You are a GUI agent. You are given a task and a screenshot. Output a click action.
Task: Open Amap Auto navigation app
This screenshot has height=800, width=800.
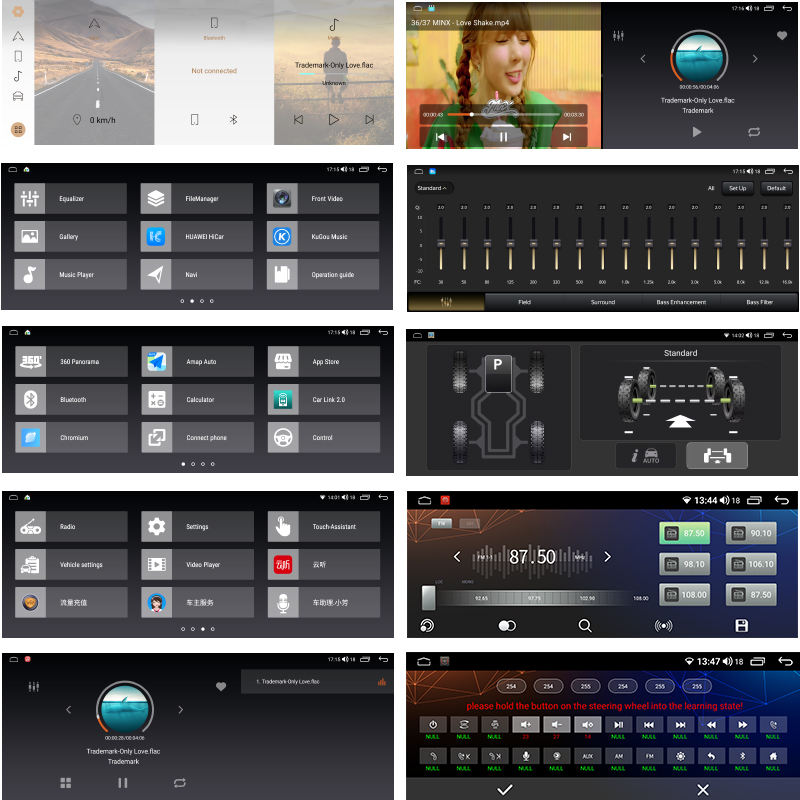point(197,361)
